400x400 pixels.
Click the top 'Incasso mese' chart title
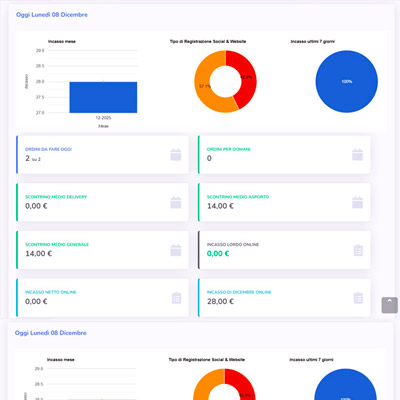click(x=62, y=41)
